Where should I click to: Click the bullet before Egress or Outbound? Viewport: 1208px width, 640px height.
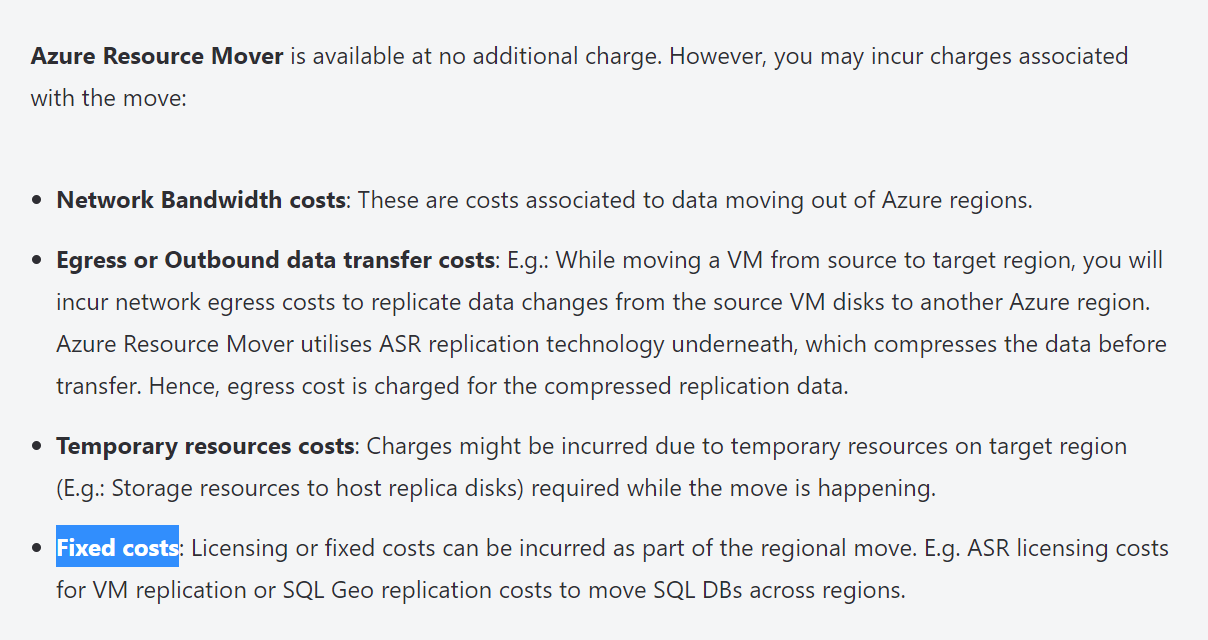(37, 261)
